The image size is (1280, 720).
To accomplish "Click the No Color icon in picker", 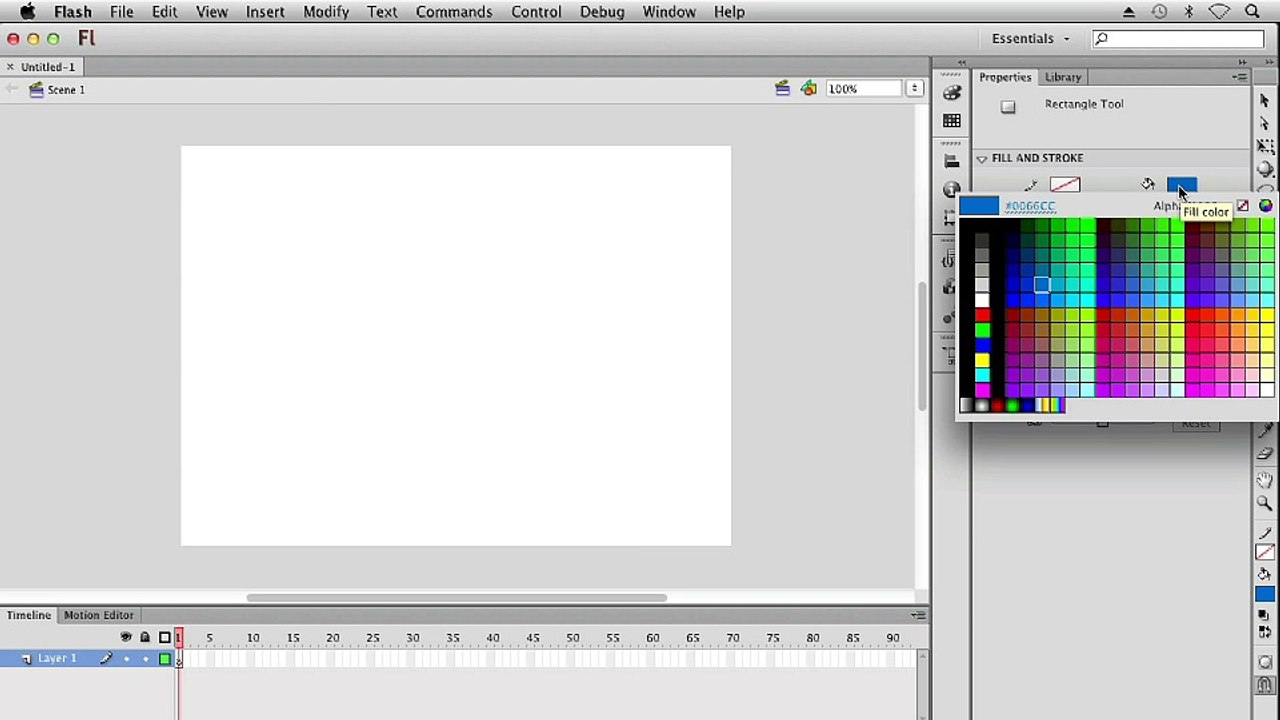I will [1242, 206].
